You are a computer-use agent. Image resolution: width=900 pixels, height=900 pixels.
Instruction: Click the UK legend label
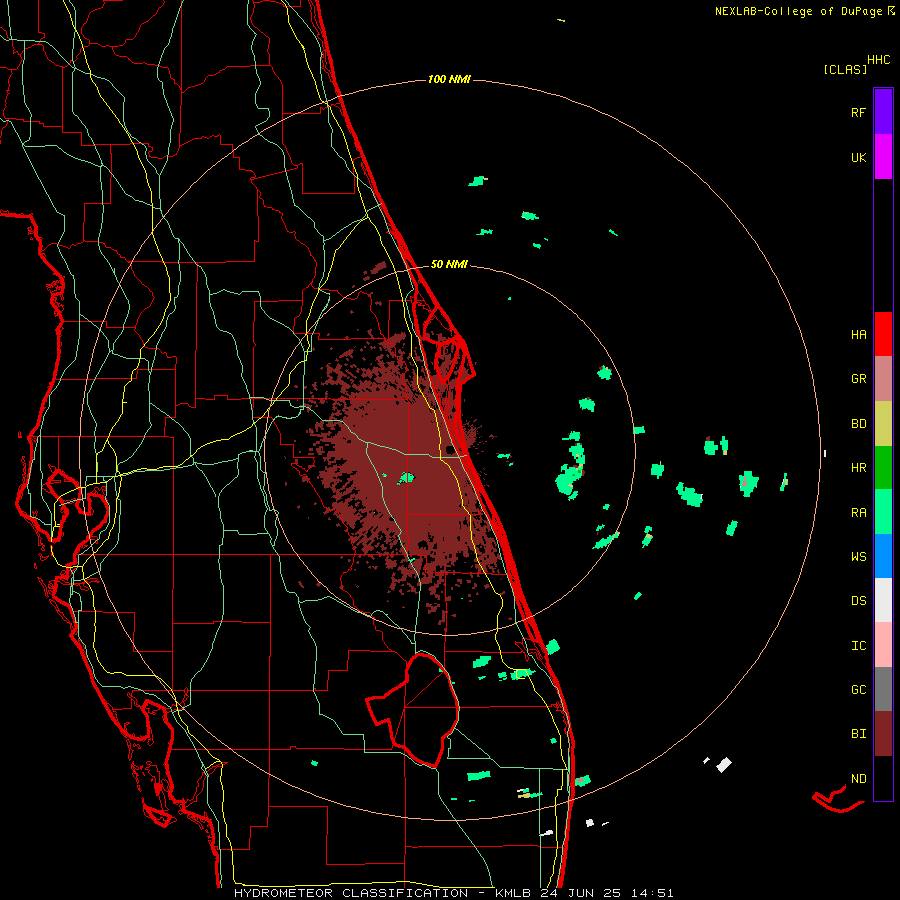point(858,158)
